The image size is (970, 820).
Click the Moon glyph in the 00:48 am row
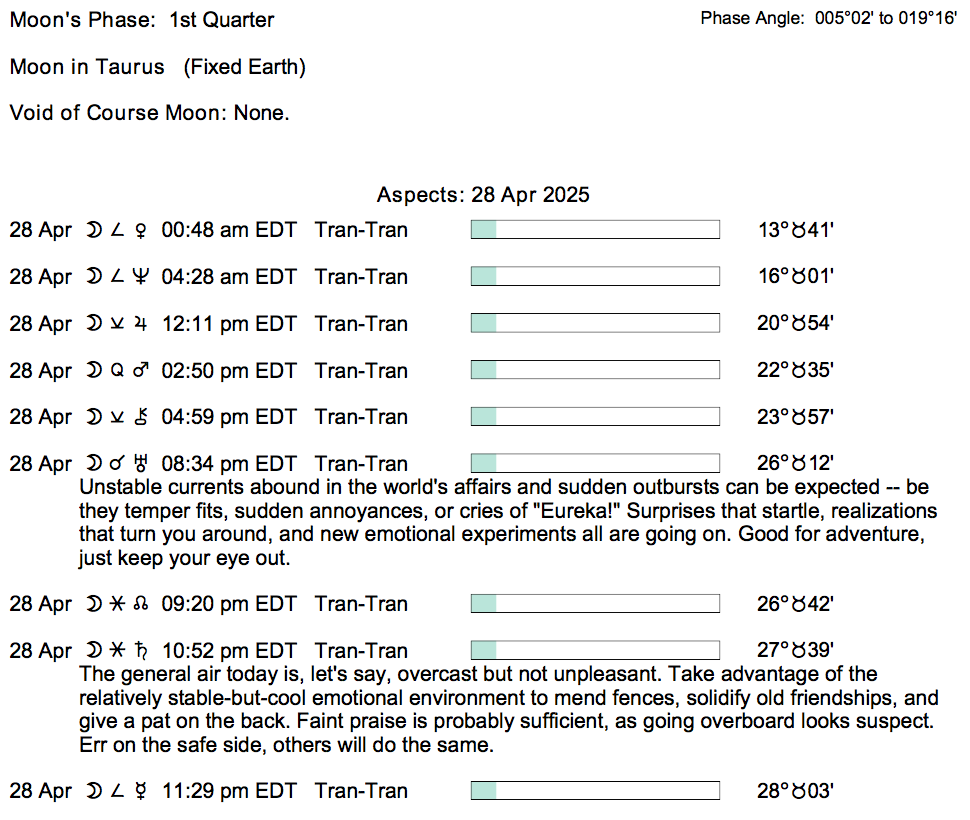(x=93, y=231)
